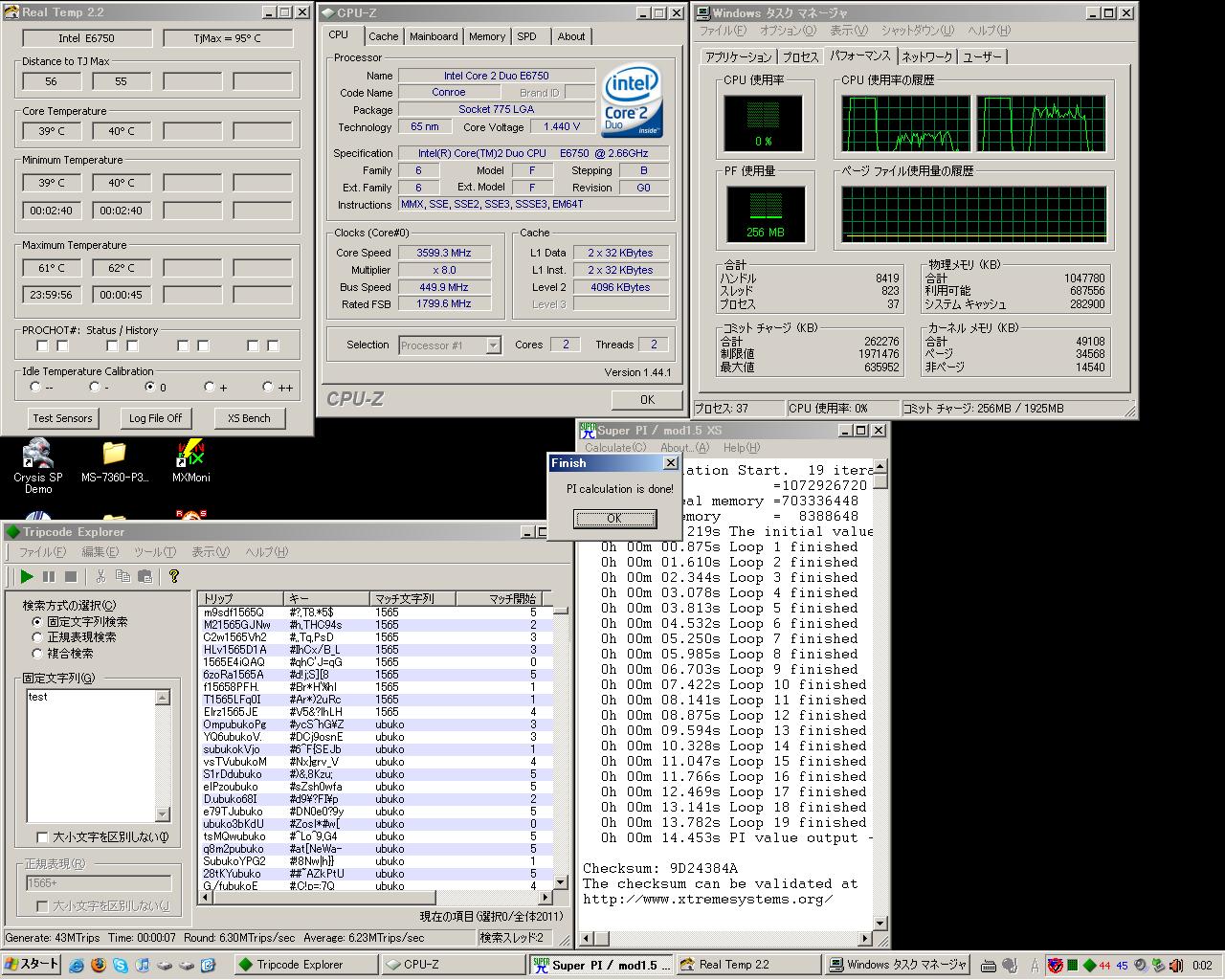Click OK in the Finish dialog
The height and width of the screenshot is (980, 1225).
[614, 518]
